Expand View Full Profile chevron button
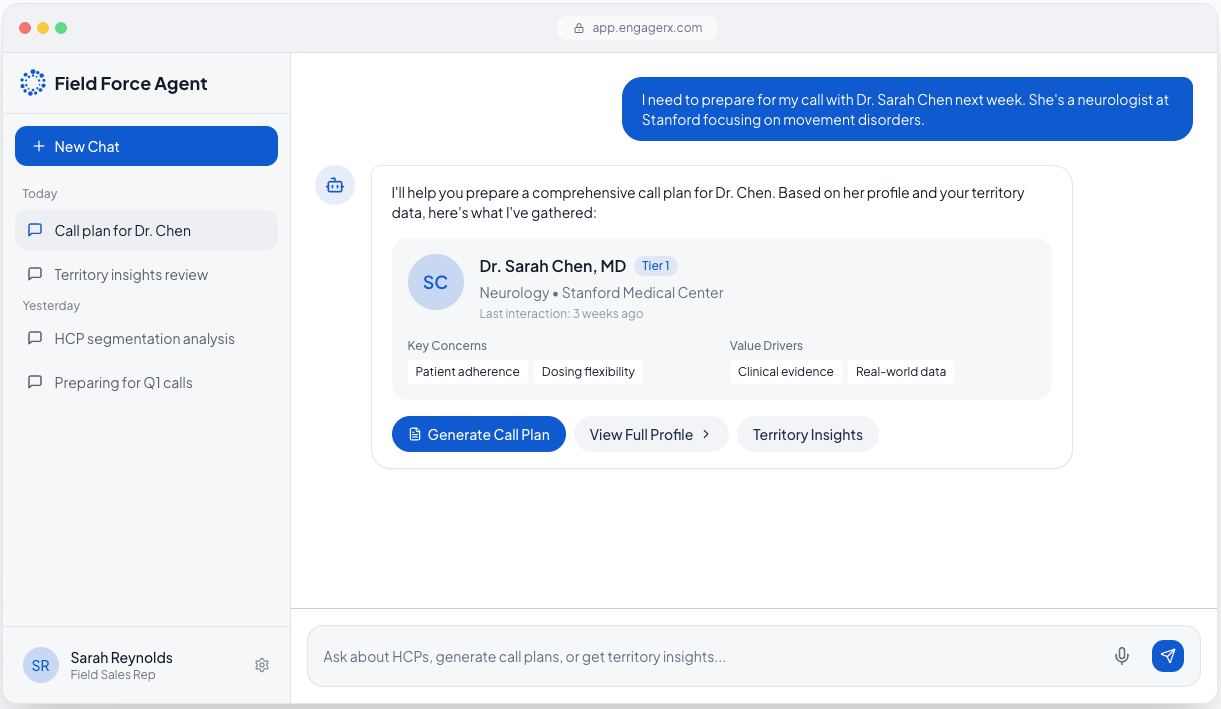 pyautogui.click(x=651, y=434)
